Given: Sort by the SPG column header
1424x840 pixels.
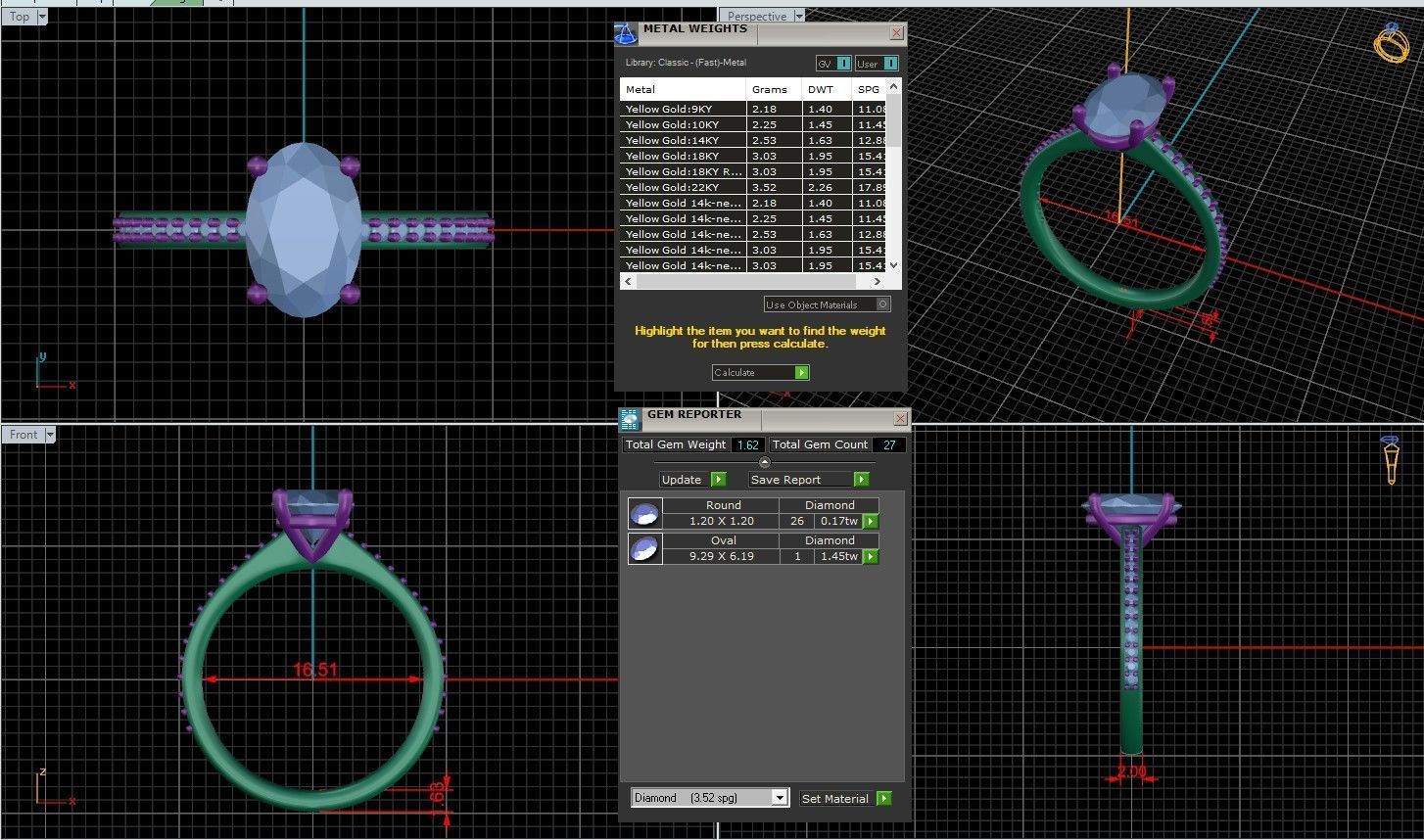Looking at the screenshot, I should [x=870, y=89].
